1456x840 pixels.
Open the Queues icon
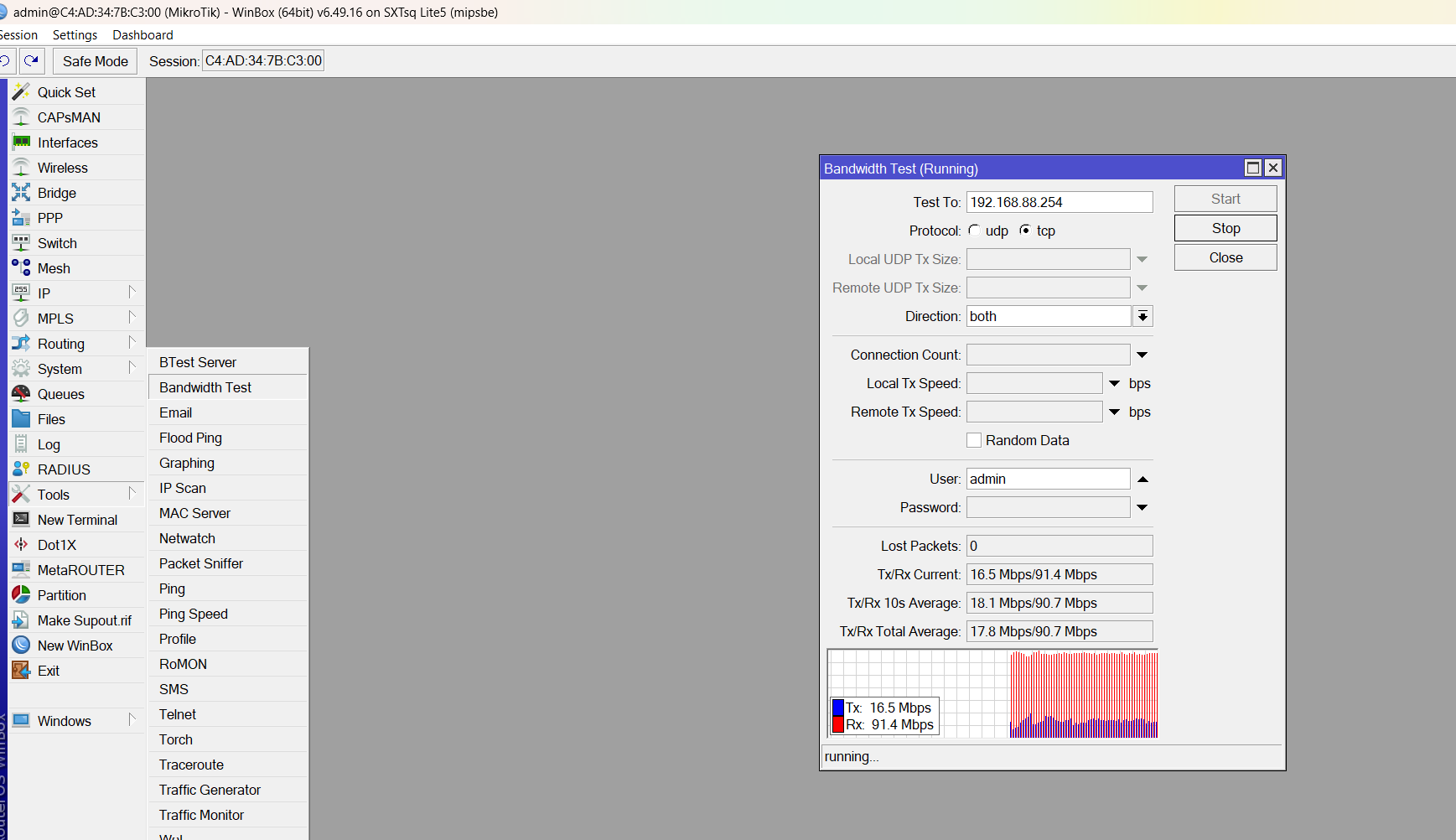pyautogui.click(x=21, y=394)
